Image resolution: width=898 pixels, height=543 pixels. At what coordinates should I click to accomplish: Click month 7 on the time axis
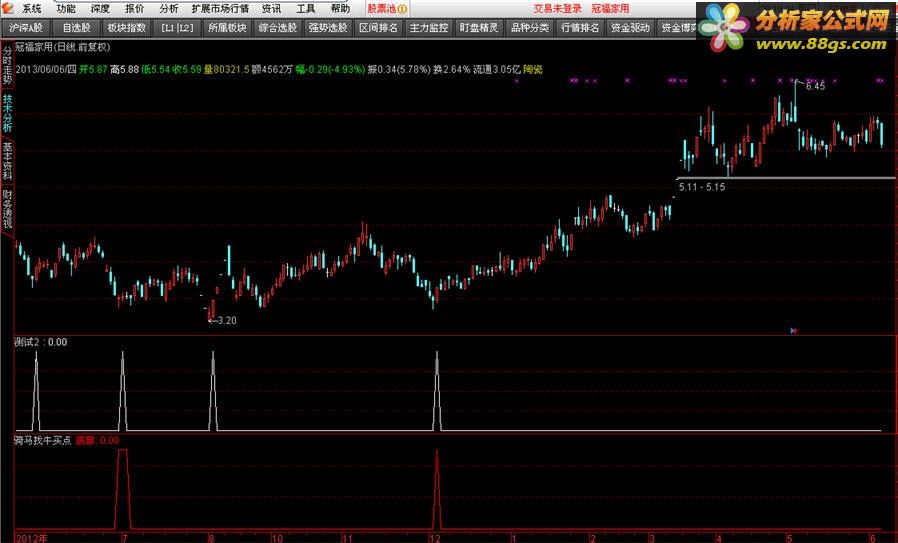pos(124,538)
